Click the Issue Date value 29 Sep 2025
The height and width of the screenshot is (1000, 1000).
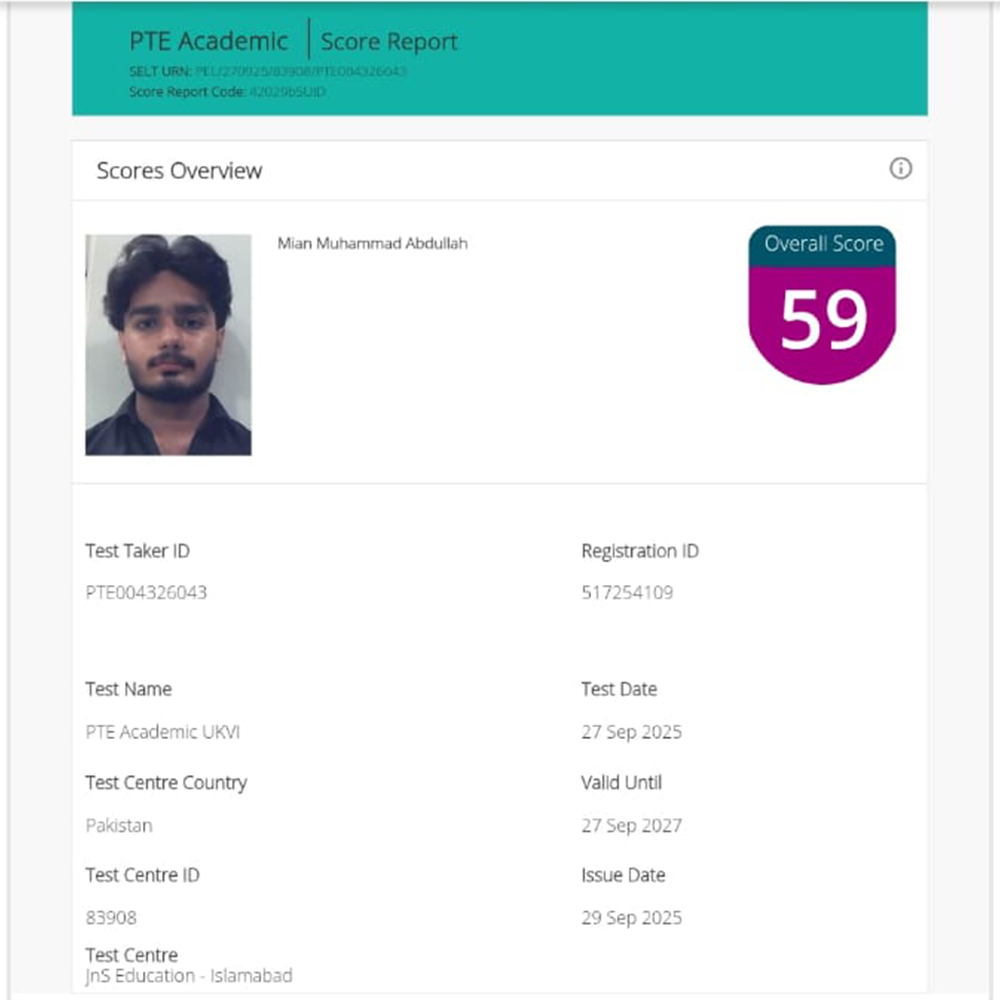[x=631, y=918]
